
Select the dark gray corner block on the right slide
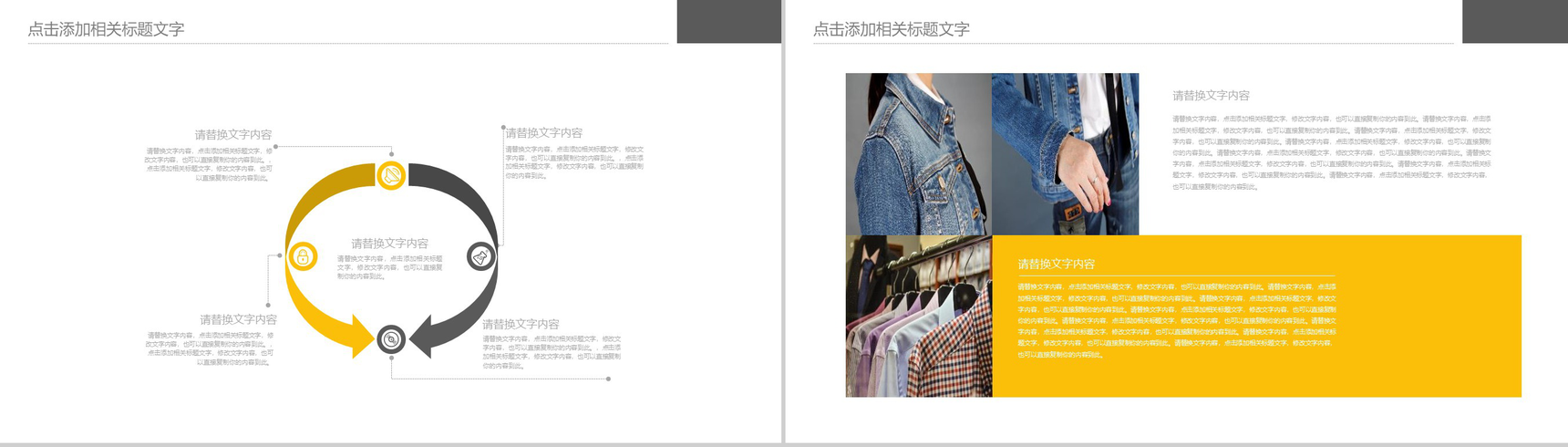[1514, 21]
